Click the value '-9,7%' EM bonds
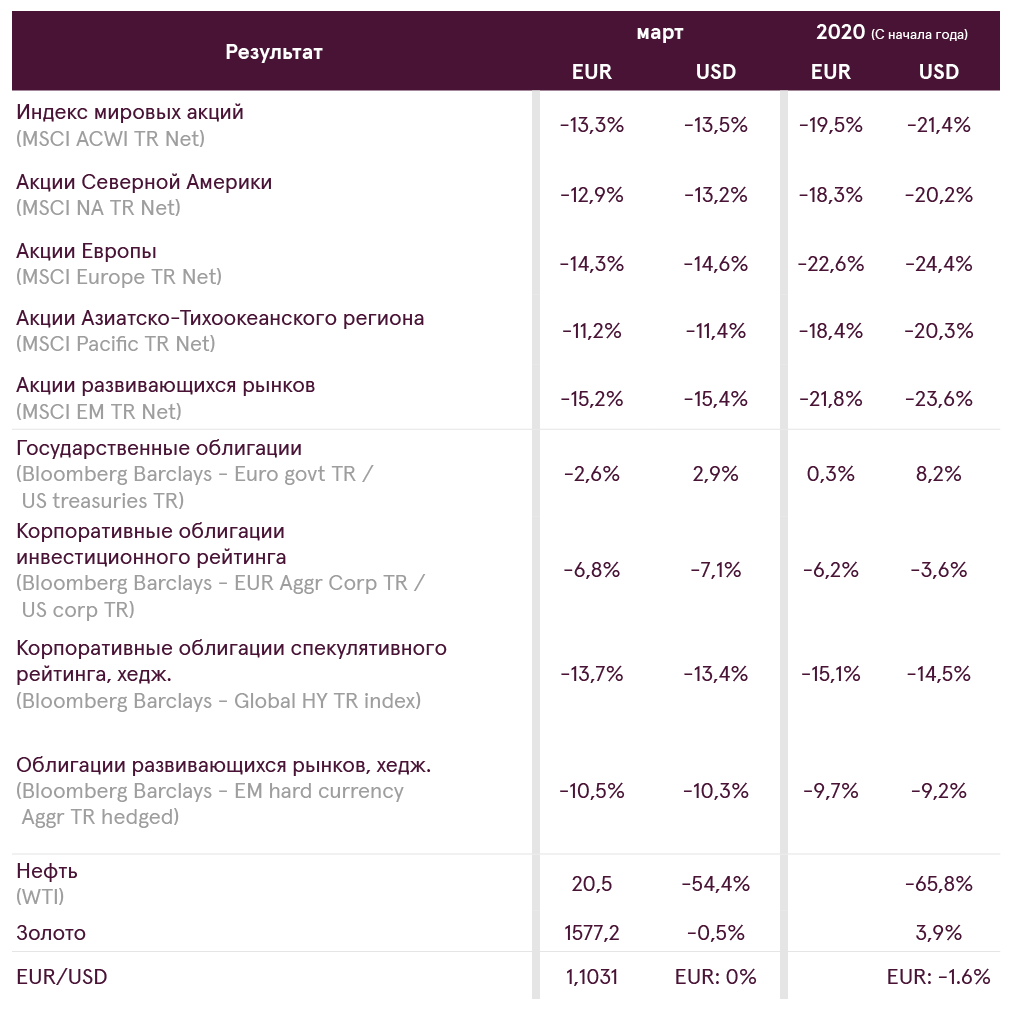The height and width of the screenshot is (1024, 1024). tap(831, 792)
